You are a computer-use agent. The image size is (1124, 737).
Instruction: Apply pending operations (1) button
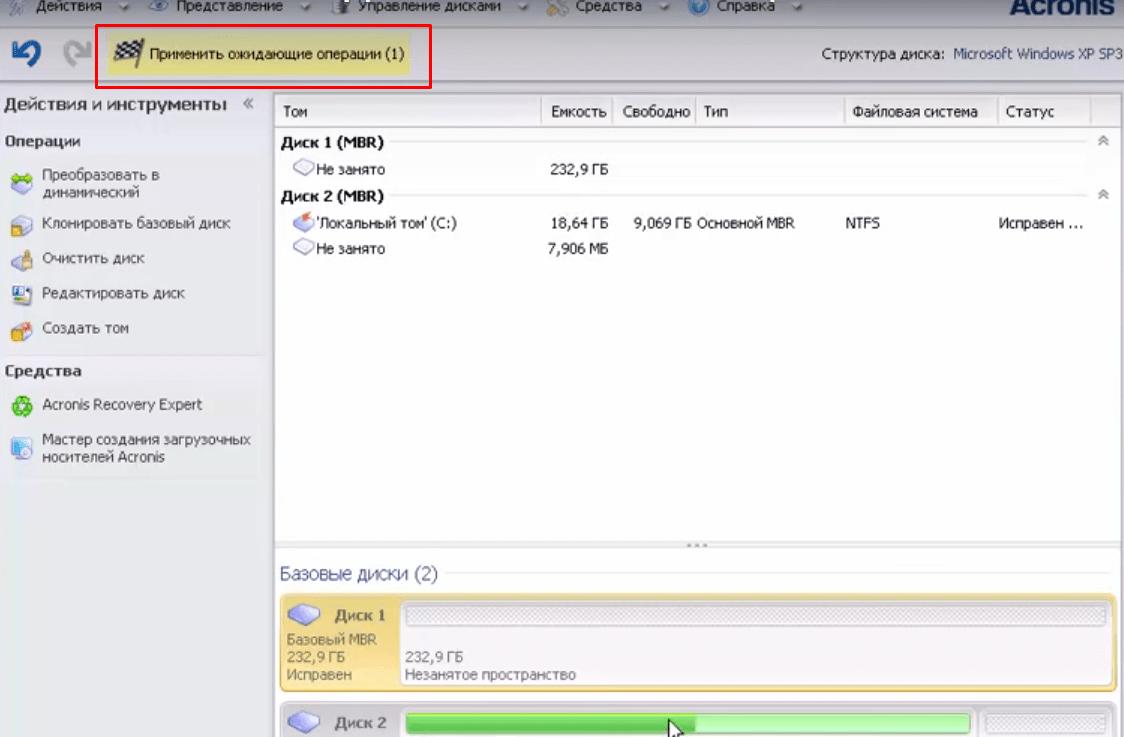click(276, 54)
